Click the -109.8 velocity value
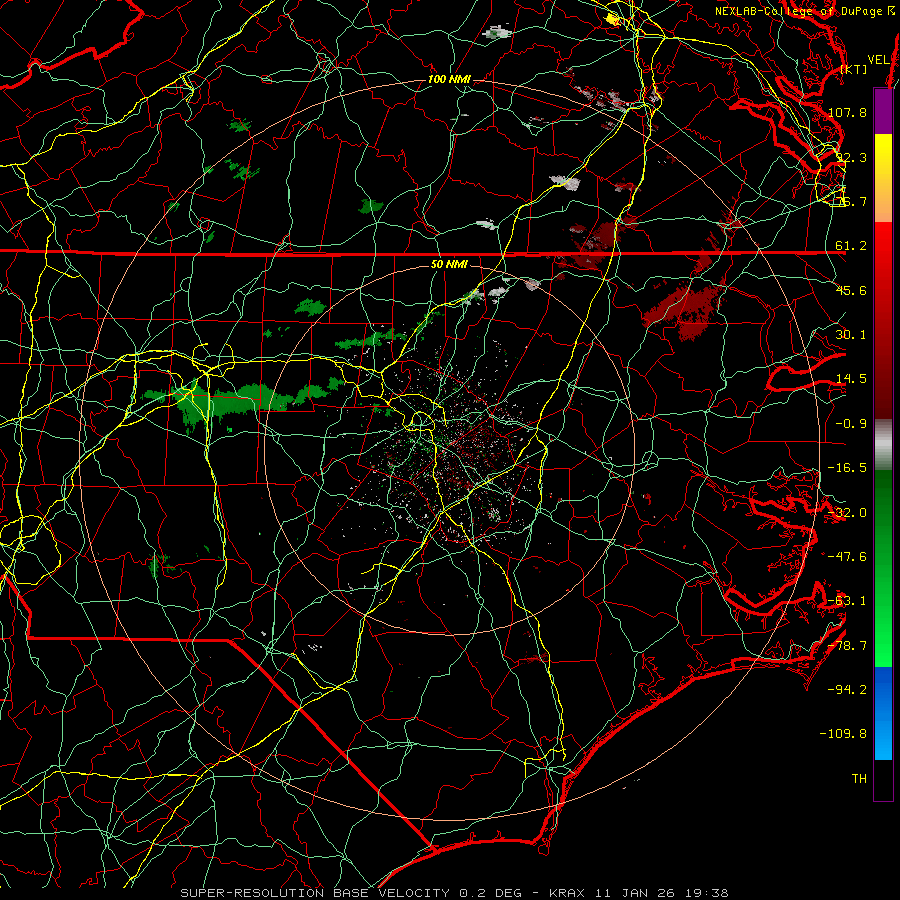The height and width of the screenshot is (900, 900). (x=844, y=734)
